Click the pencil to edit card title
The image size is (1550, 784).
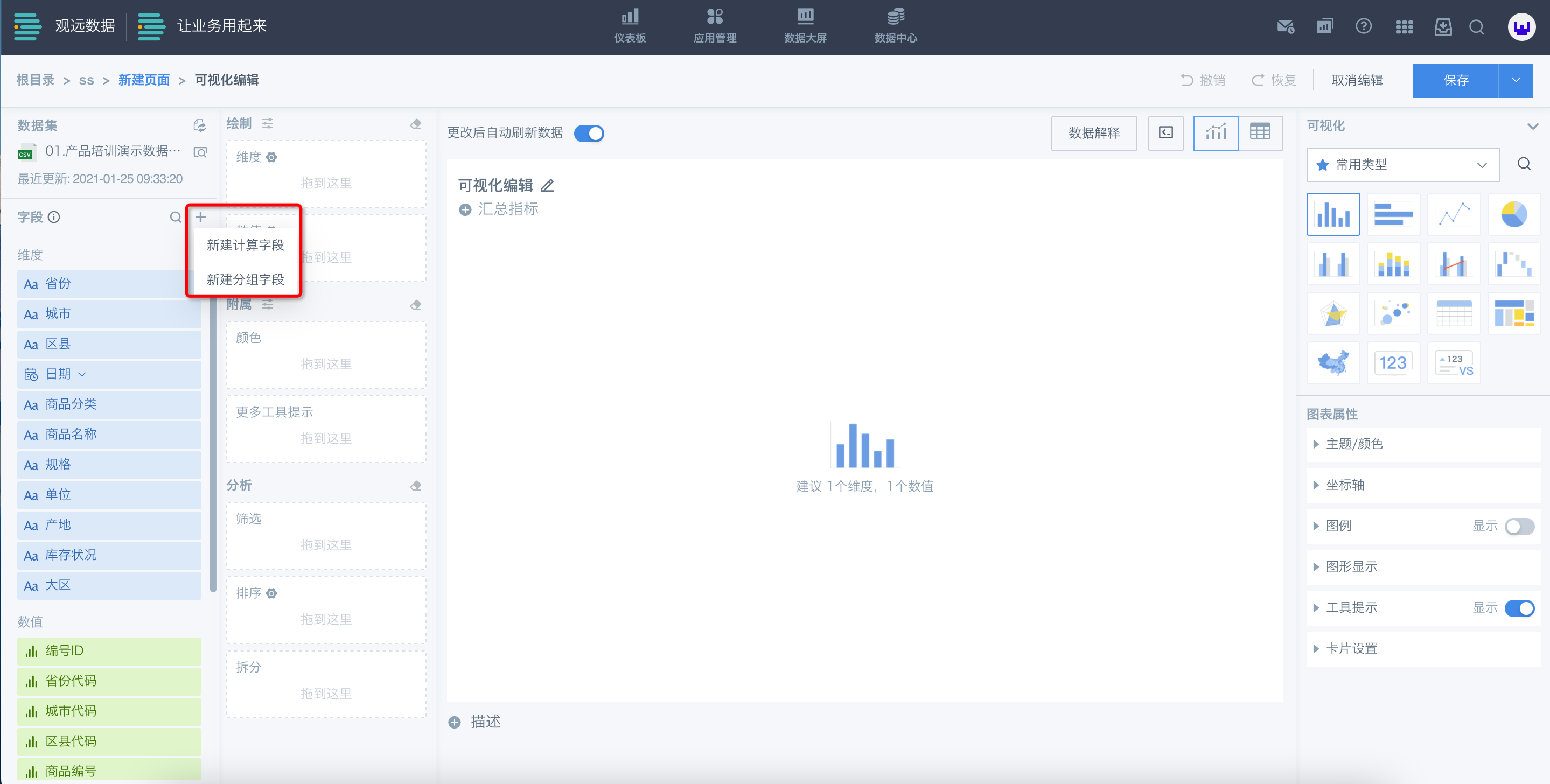point(547,185)
